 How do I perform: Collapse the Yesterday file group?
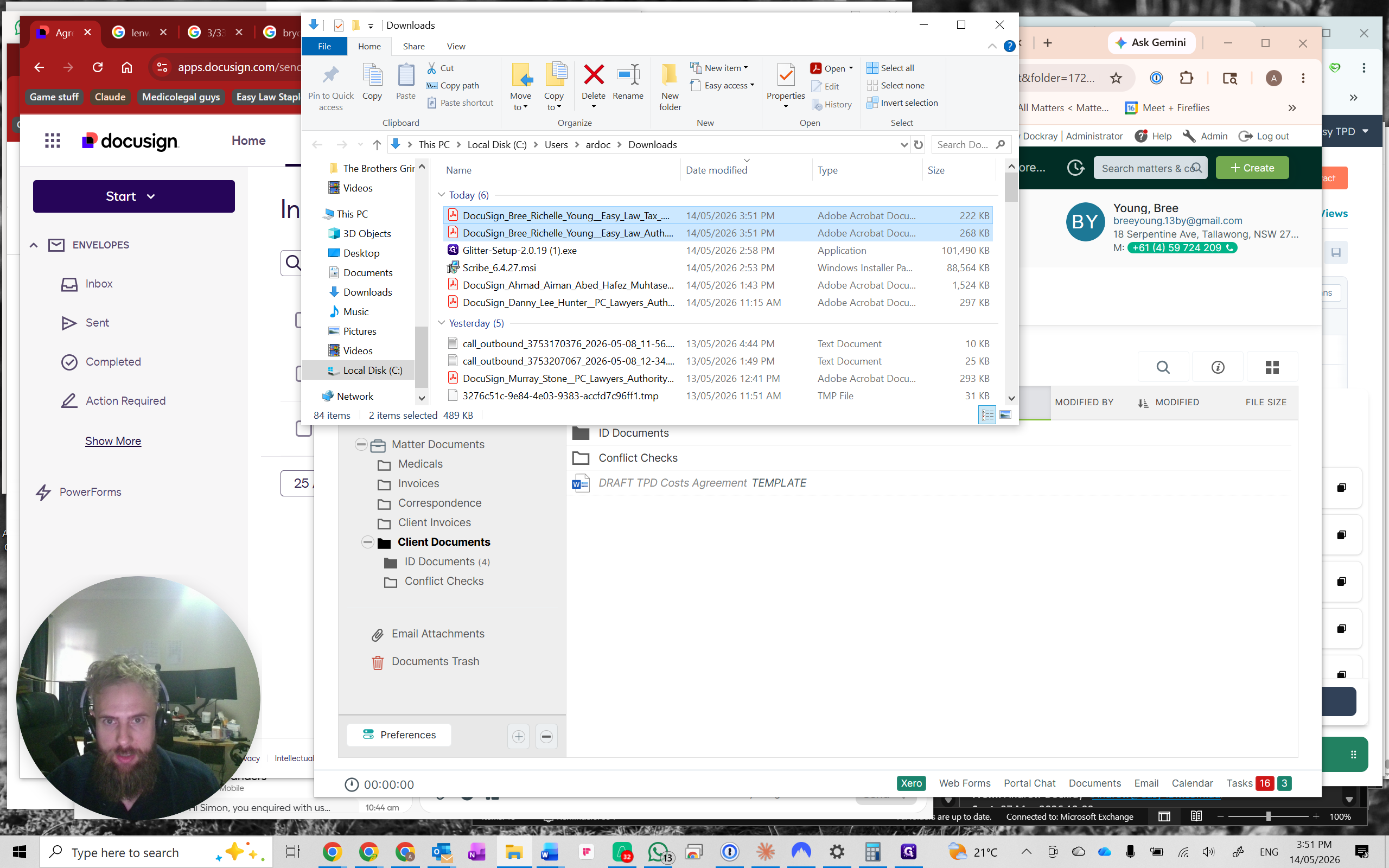click(x=441, y=323)
